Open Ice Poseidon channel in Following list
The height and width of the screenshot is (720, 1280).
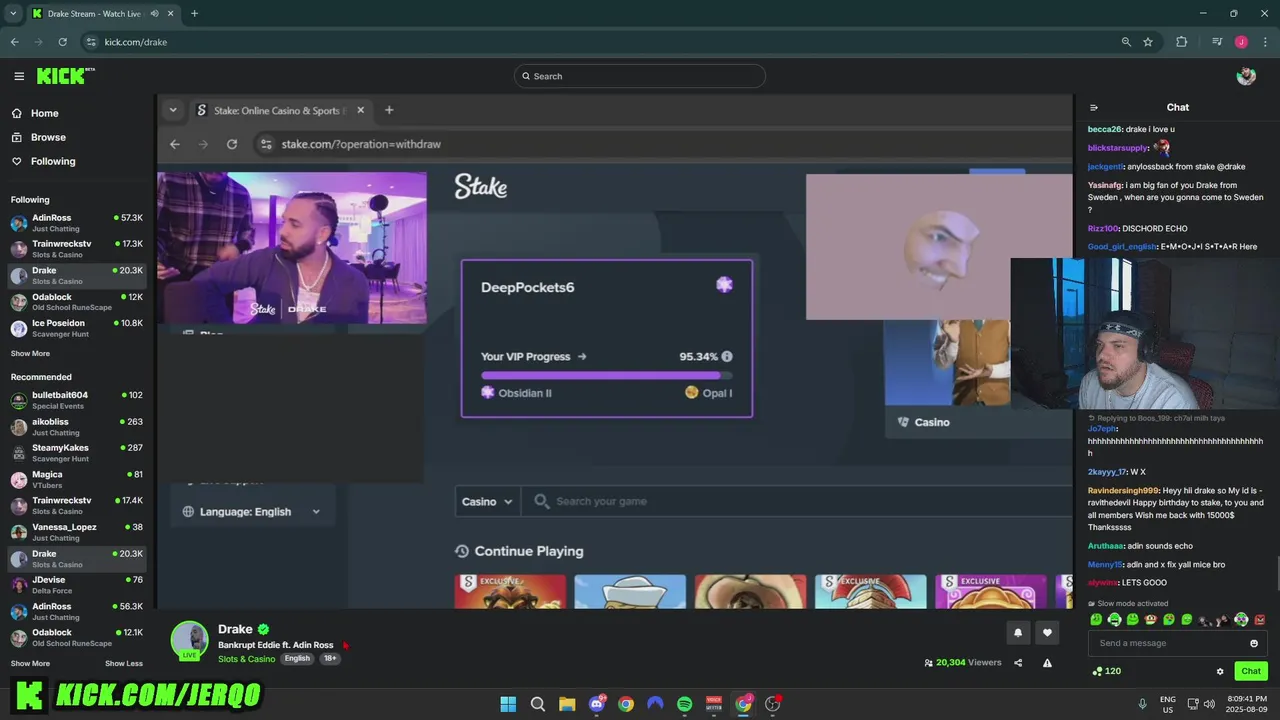(77, 328)
